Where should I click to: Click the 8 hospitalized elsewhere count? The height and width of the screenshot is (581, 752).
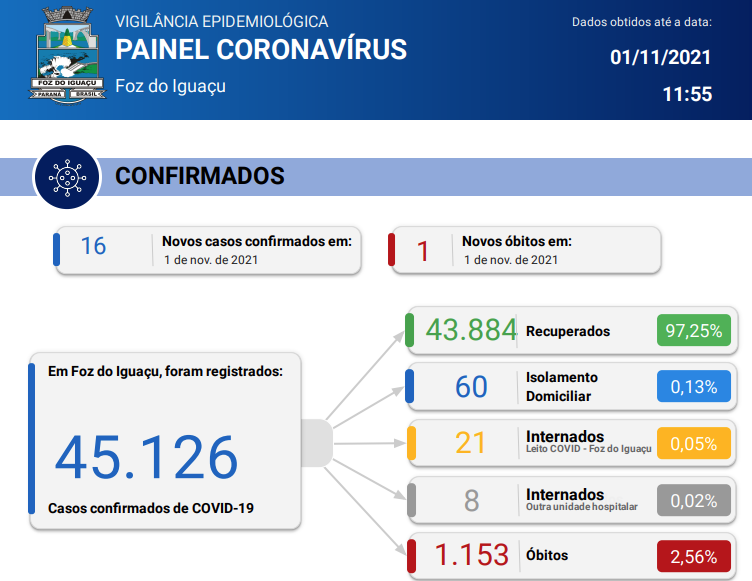(x=471, y=500)
